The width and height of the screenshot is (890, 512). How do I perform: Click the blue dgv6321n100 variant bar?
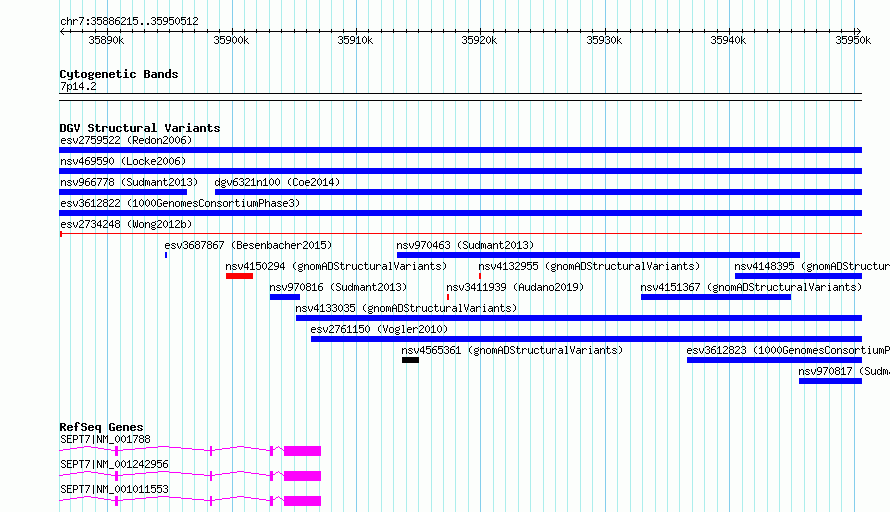point(539,192)
